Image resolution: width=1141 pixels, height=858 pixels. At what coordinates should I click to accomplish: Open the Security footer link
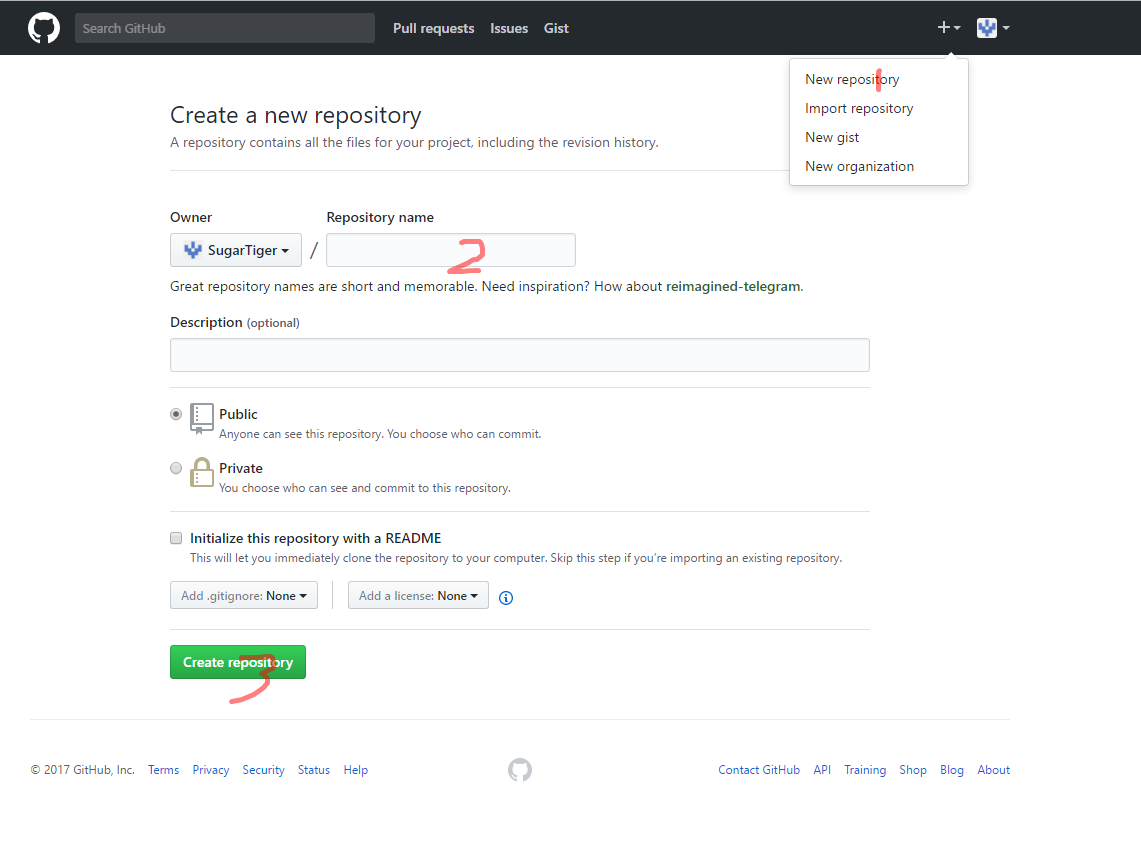263,770
